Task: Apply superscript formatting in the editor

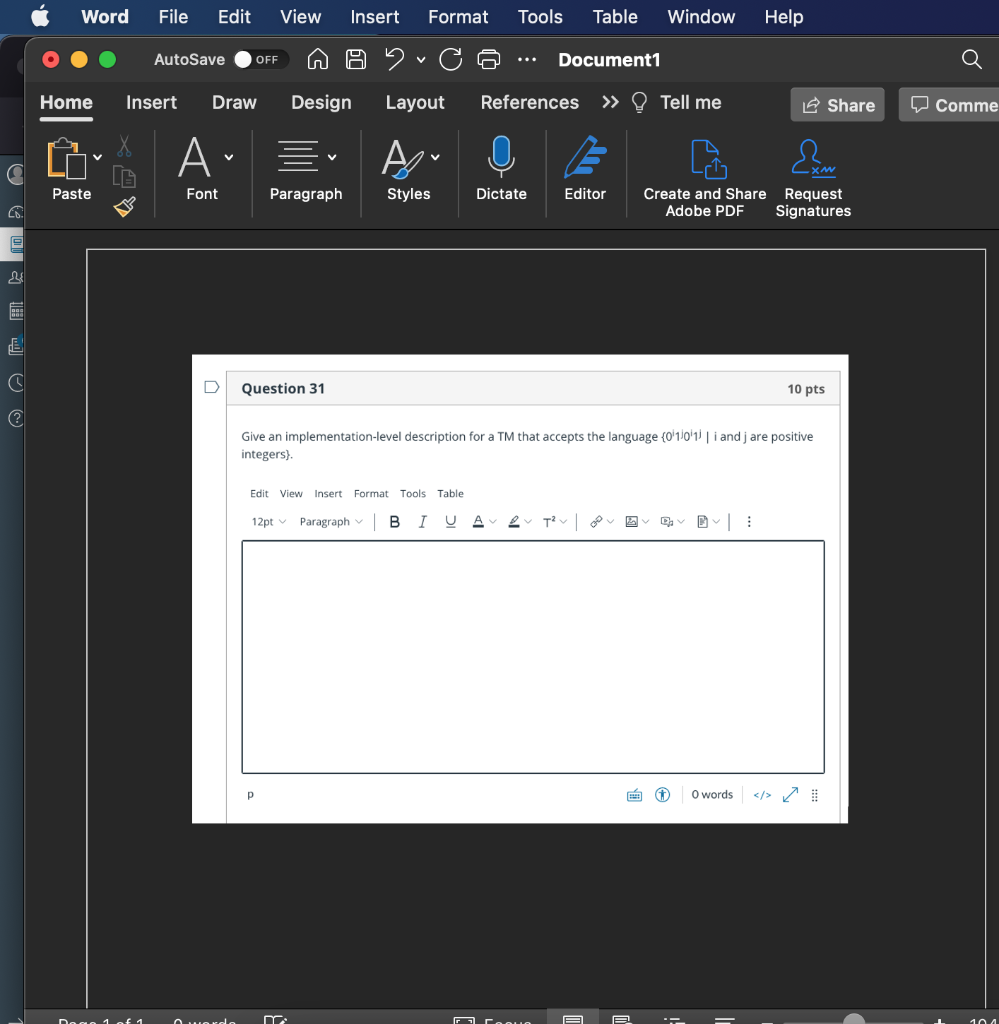Action: point(550,521)
